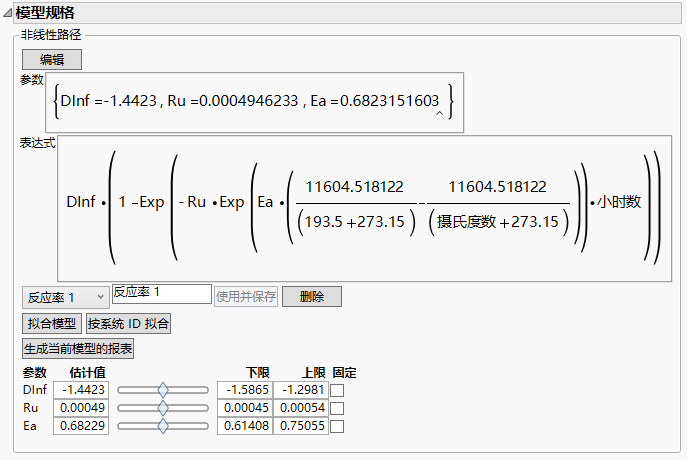
Task: Click the DInf lower limit field -1.5865
Action: (245, 390)
